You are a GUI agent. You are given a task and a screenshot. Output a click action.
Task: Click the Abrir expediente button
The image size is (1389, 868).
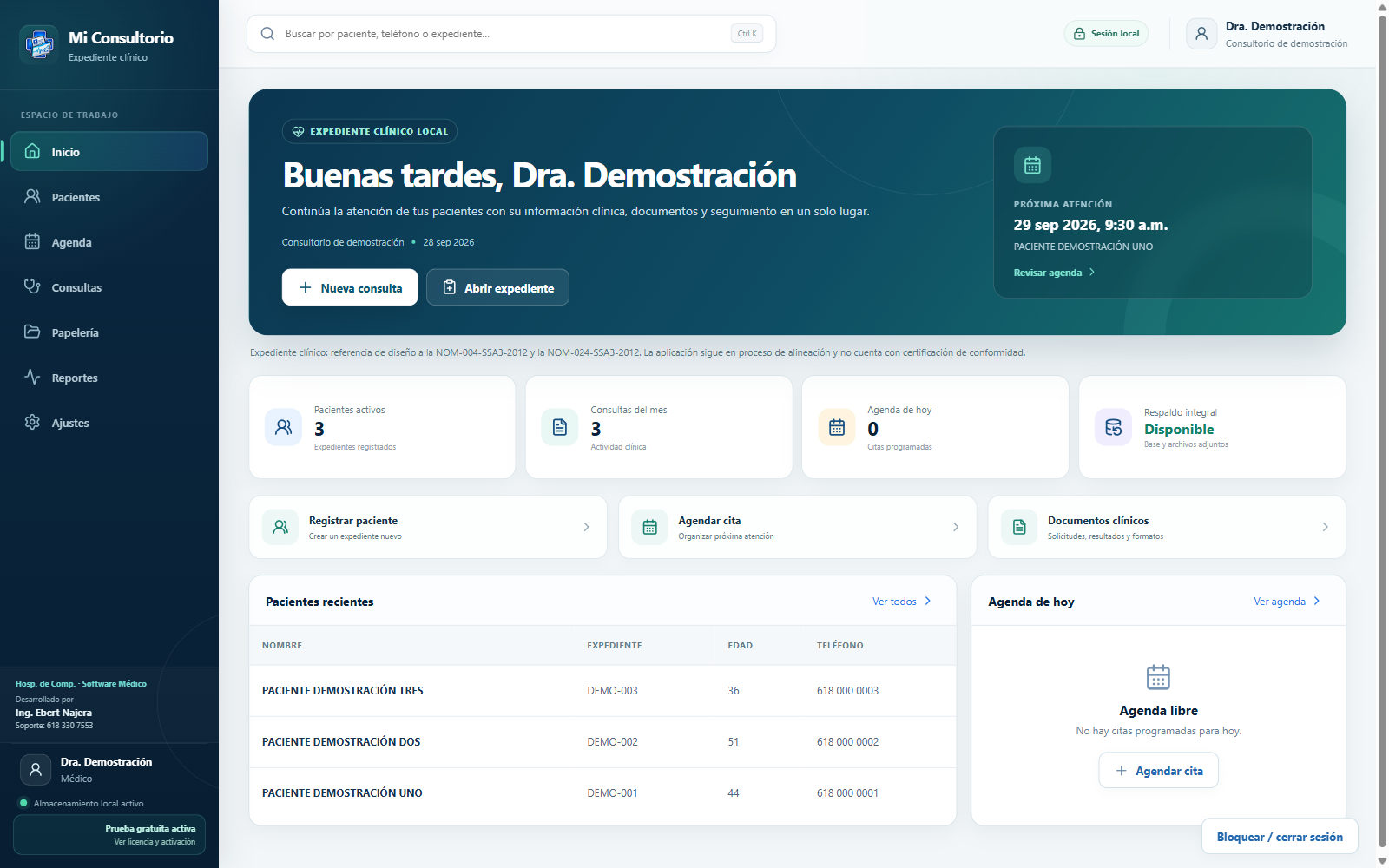point(497,287)
